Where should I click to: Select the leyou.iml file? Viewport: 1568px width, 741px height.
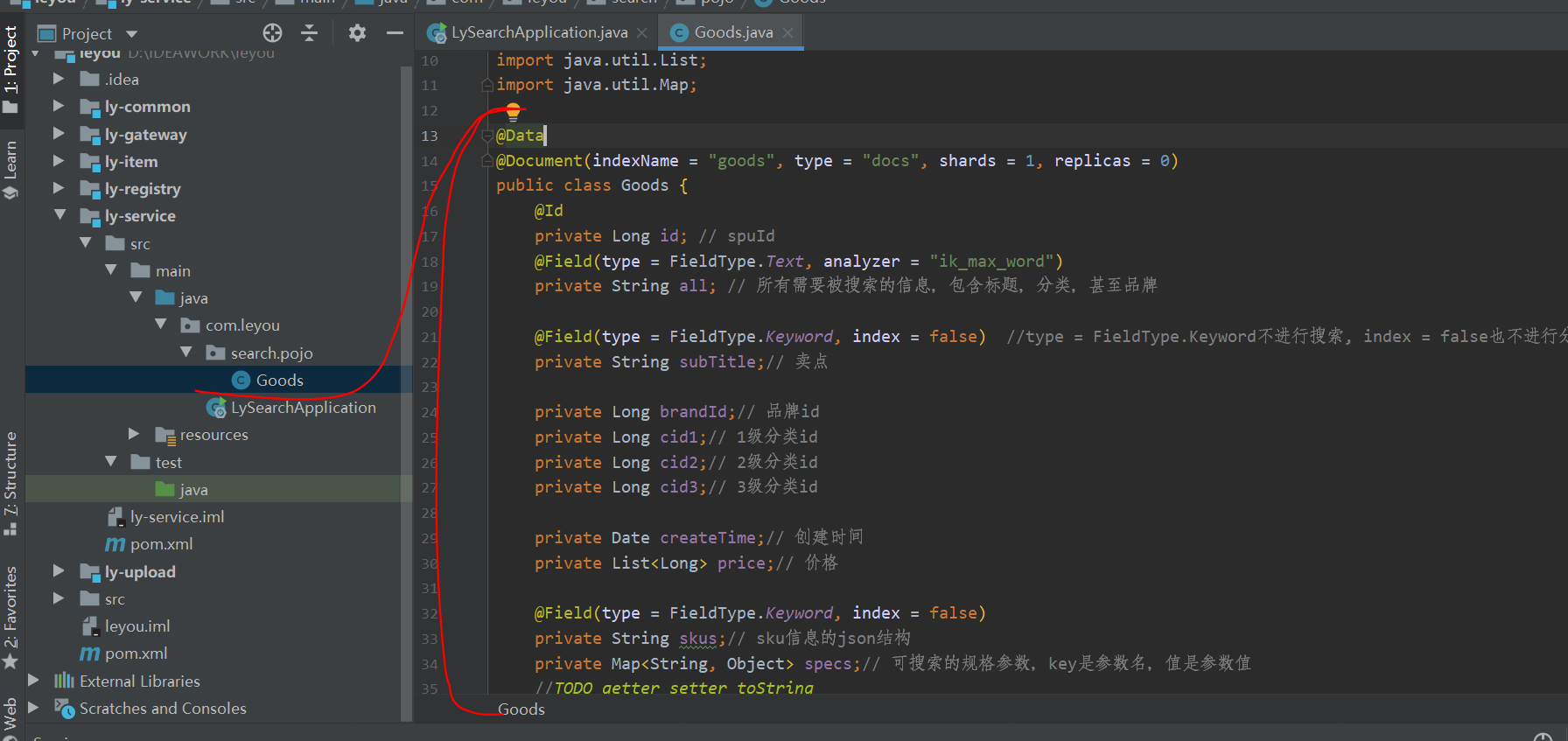click(x=137, y=626)
